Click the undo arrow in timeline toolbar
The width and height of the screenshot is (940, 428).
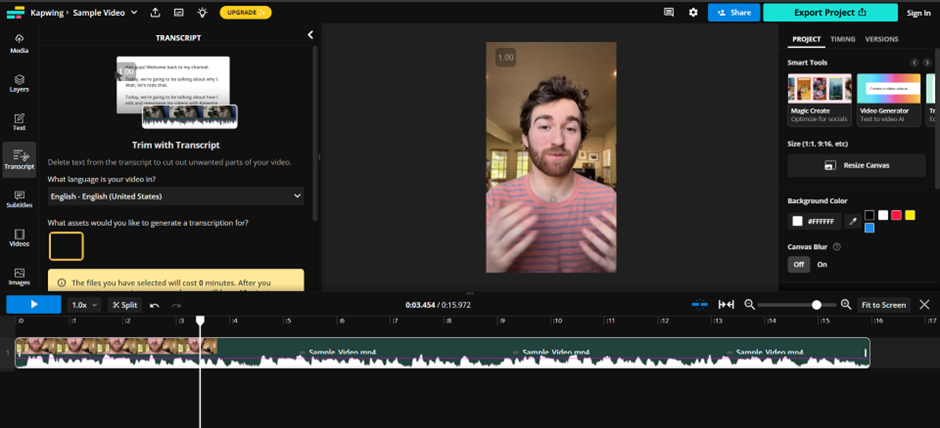[155, 305]
